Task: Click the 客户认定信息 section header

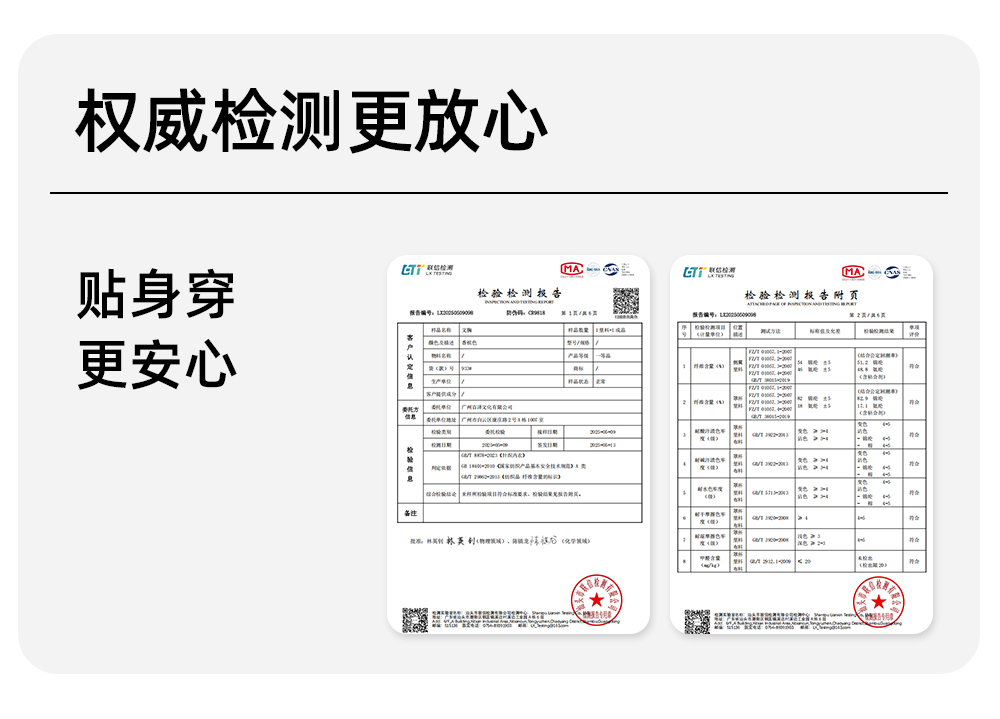Action: click(410, 361)
